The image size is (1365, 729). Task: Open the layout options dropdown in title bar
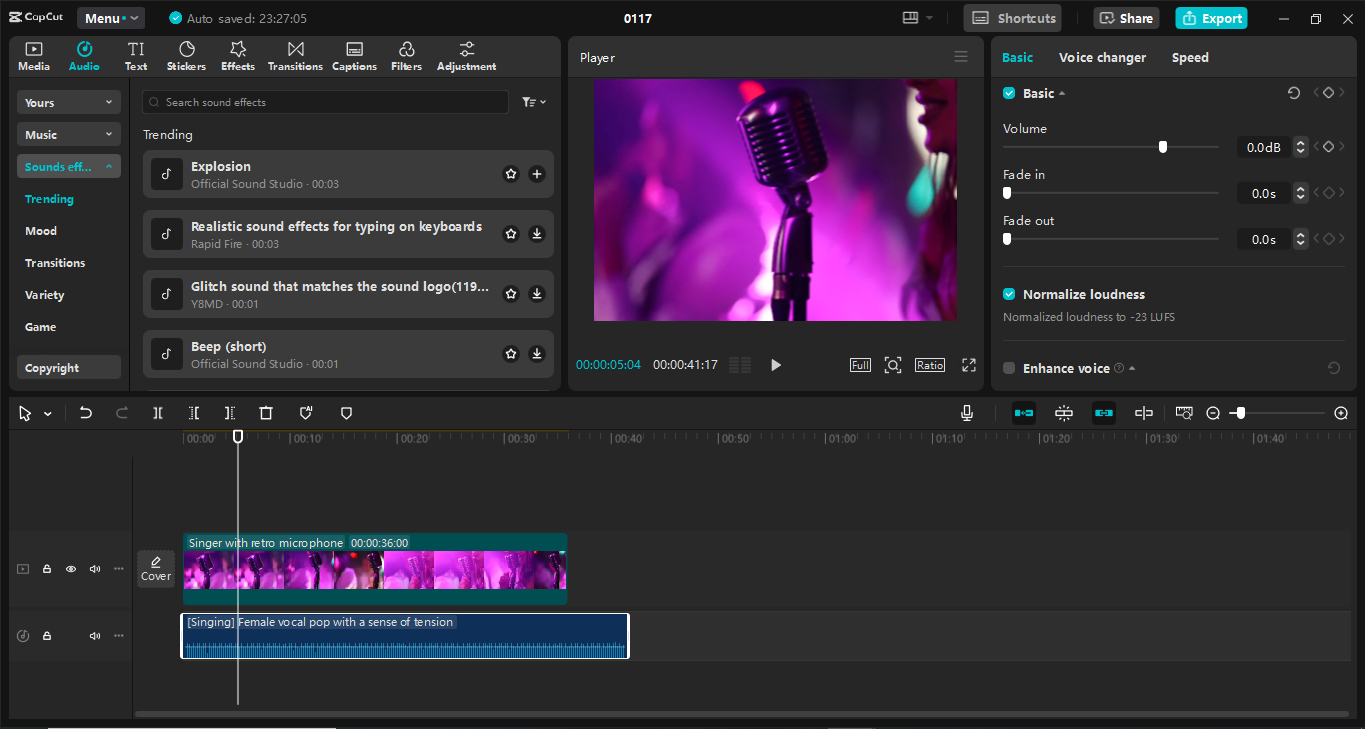[918, 18]
